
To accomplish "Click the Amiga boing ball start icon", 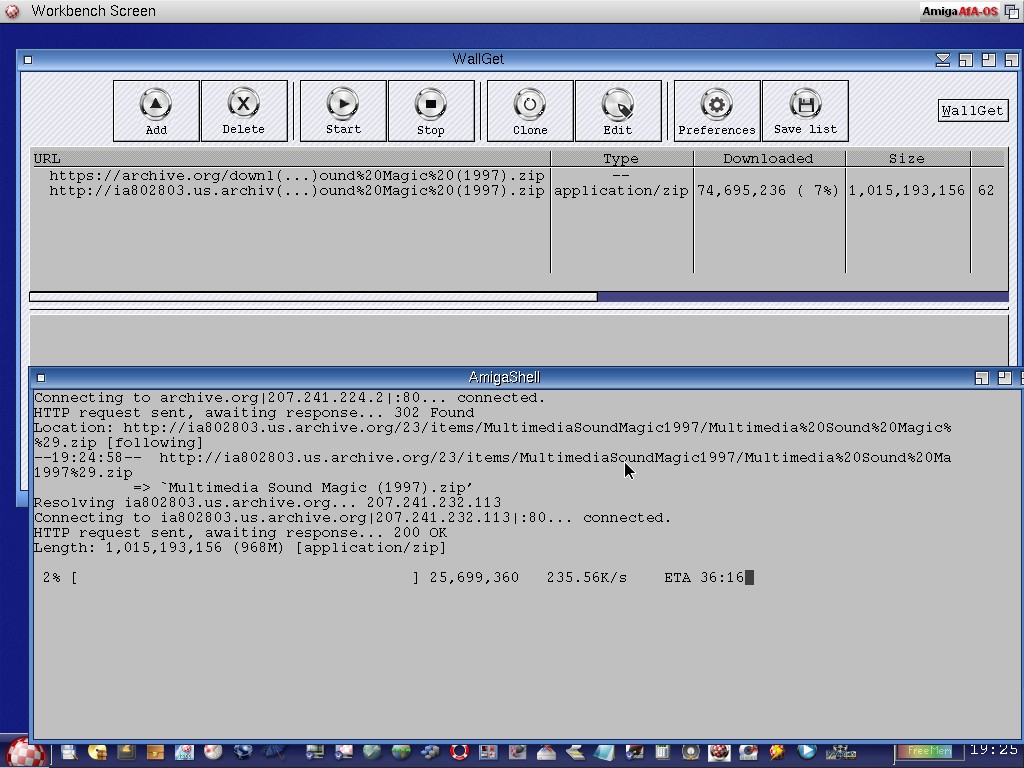I will pos(26,752).
